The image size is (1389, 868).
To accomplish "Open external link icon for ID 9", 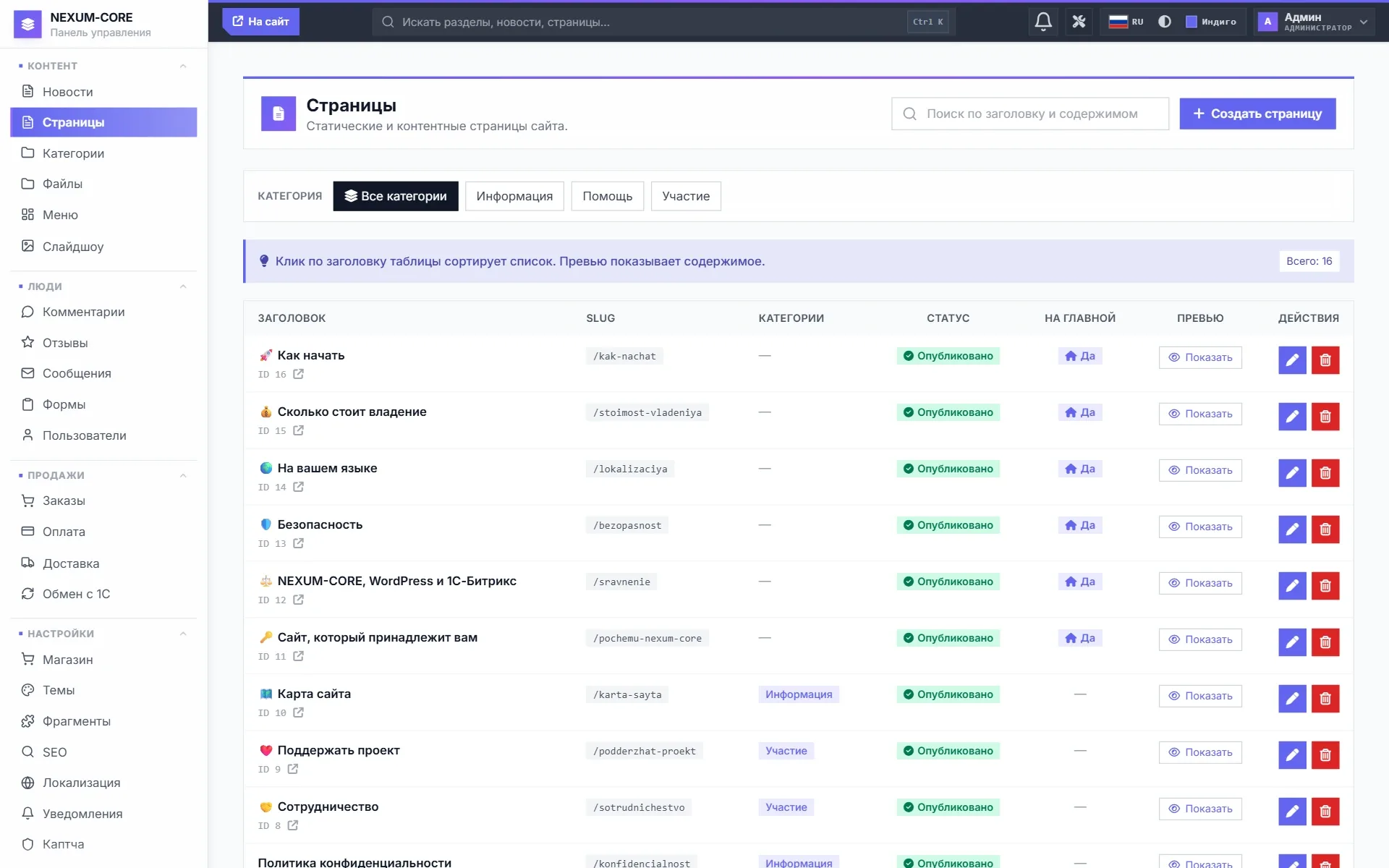I will pos(292,769).
